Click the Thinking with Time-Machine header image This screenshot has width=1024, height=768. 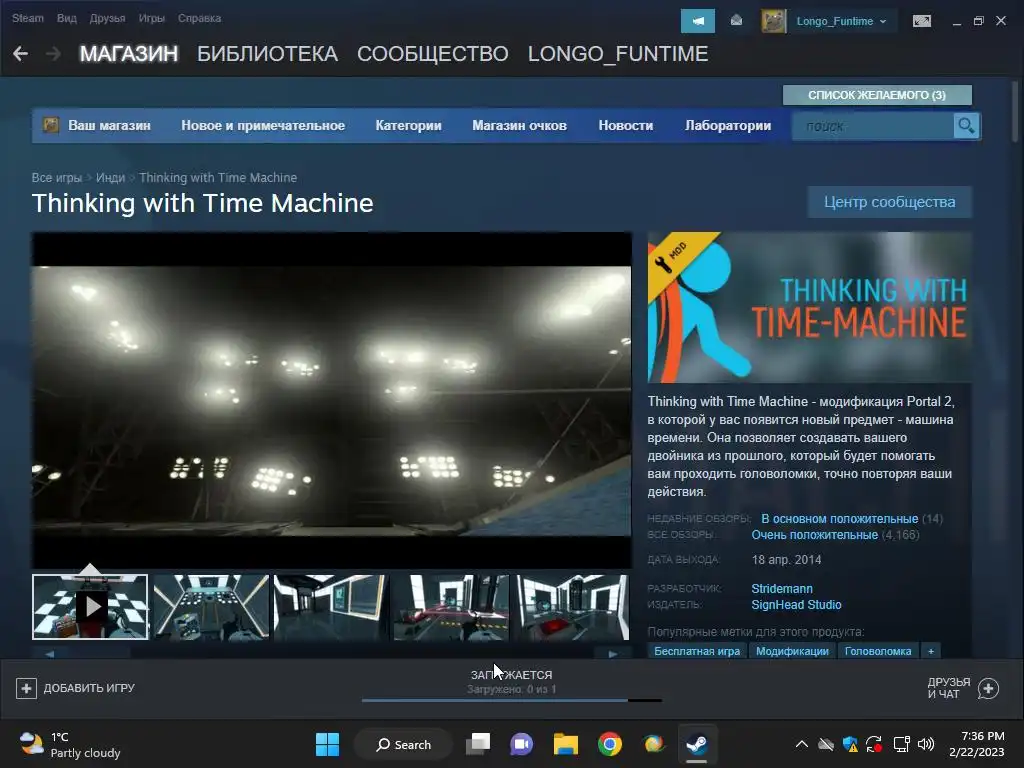810,307
